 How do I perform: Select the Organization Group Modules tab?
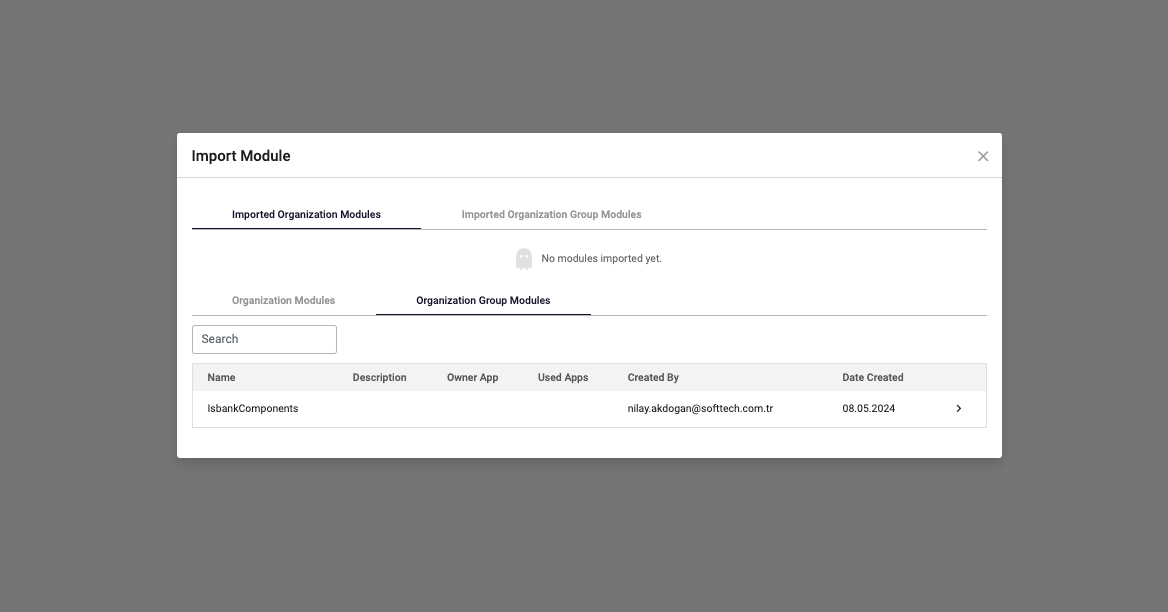(483, 300)
